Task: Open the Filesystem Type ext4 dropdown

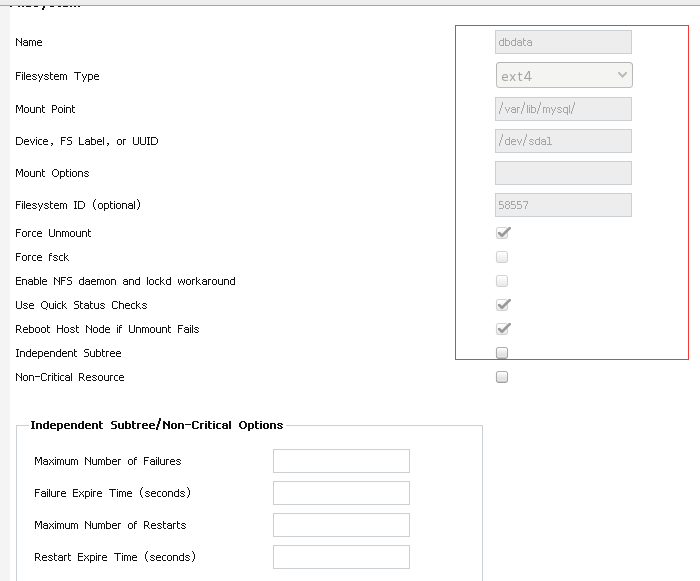Action: point(564,76)
